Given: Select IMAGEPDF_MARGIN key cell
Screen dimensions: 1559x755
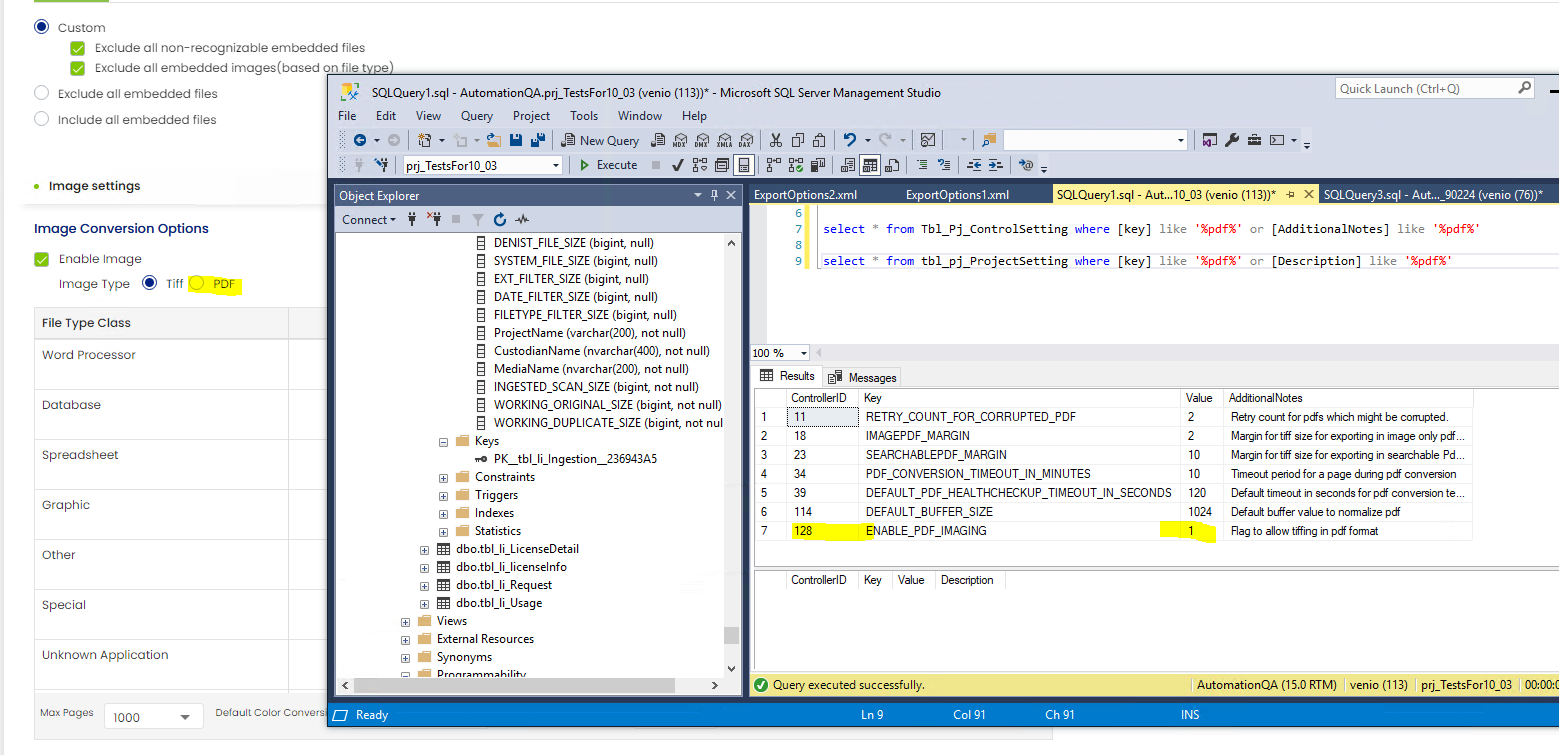Looking at the screenshot, I should pyautogui.click(x=1021, y=436).
